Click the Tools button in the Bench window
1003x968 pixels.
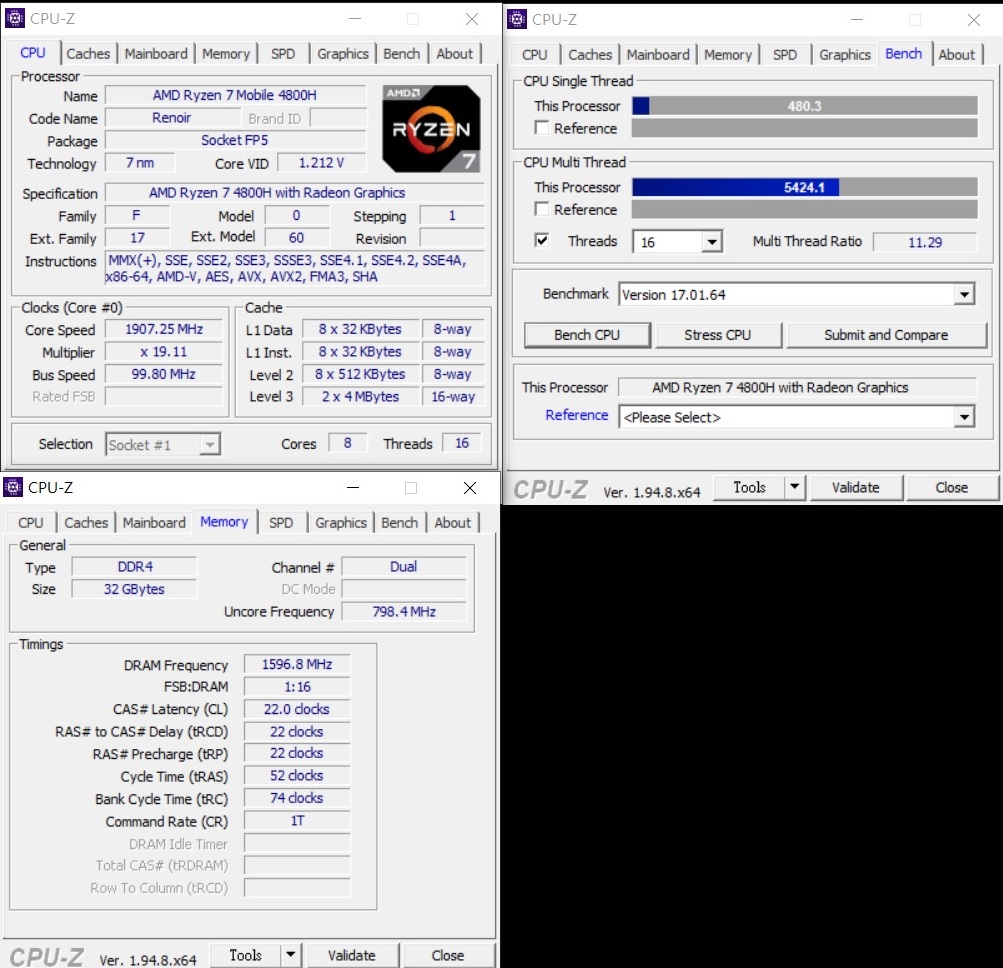point(749,487)
